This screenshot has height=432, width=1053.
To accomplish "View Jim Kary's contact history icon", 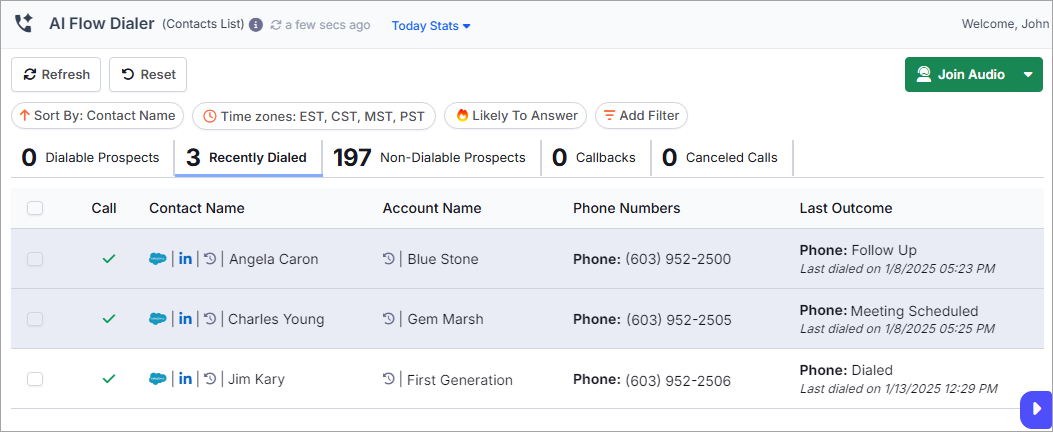I will (x=210, y=379).
